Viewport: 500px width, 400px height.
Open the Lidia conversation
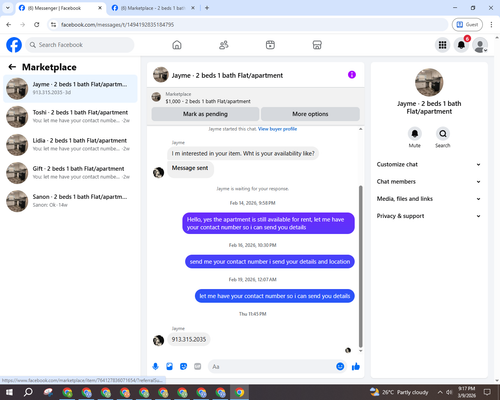(70, 145)
